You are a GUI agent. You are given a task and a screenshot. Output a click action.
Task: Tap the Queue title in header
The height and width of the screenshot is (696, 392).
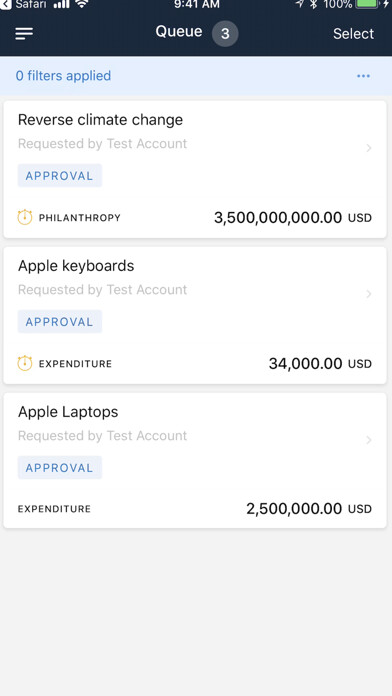point(179,32)
